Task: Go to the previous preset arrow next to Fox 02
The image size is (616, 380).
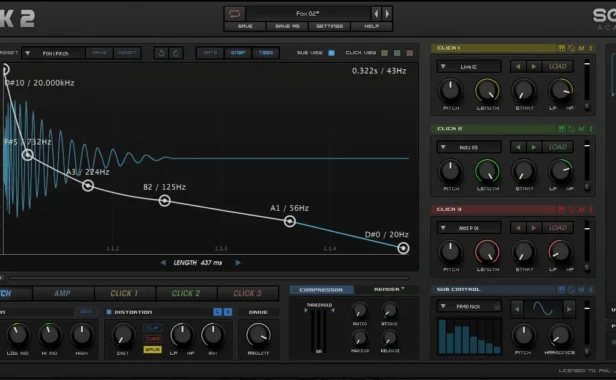Action: coord(376,14)
